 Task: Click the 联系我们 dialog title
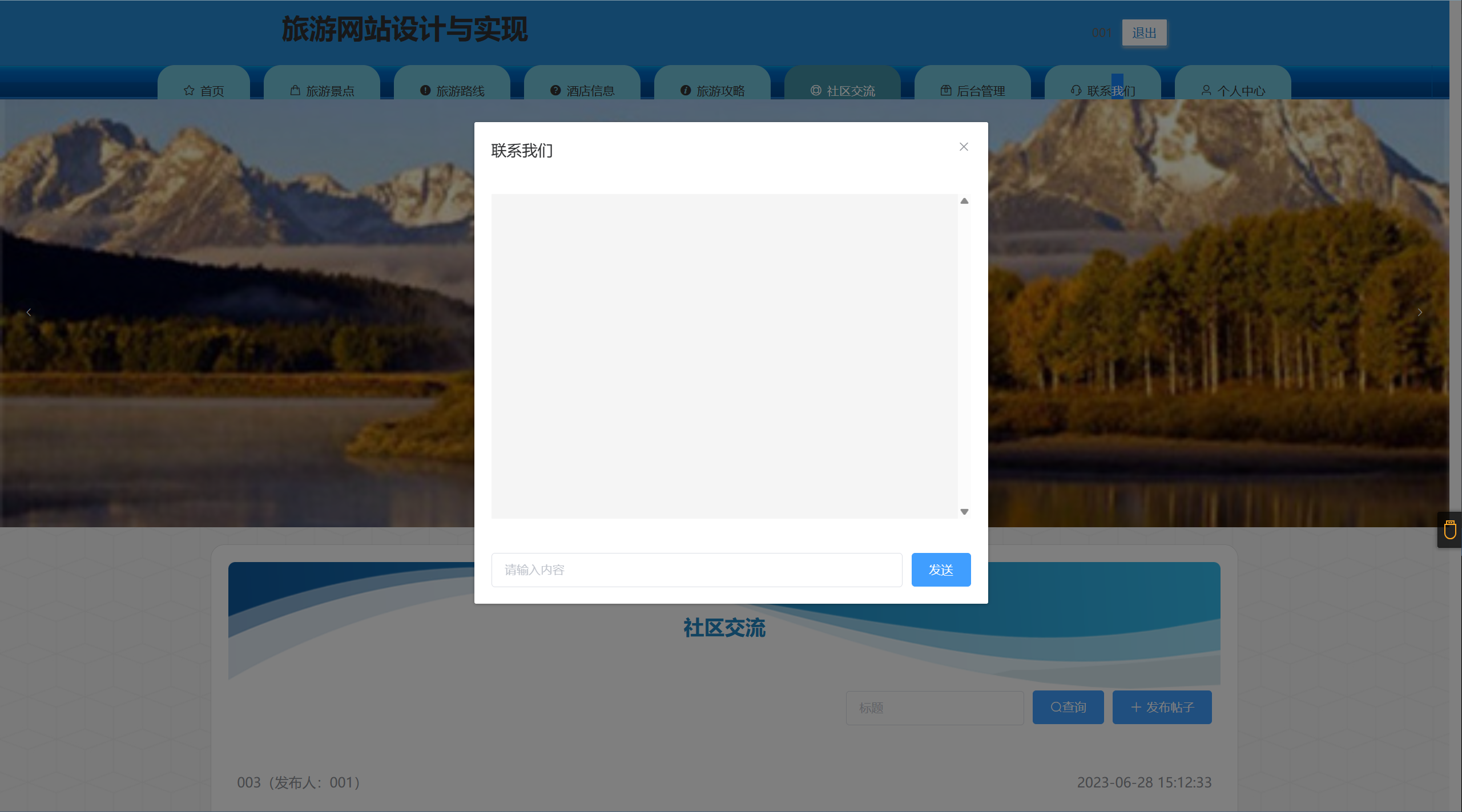[522, 151]
